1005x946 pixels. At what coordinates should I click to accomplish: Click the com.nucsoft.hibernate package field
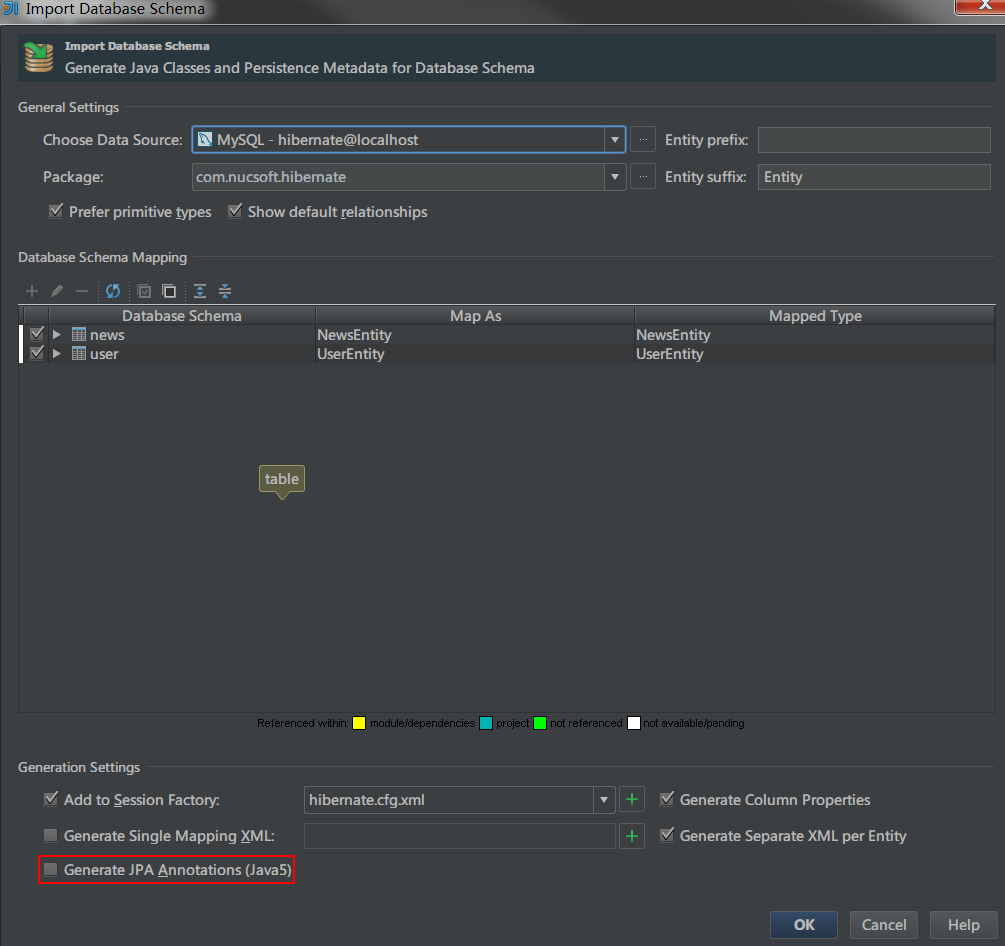click(398, 177)
